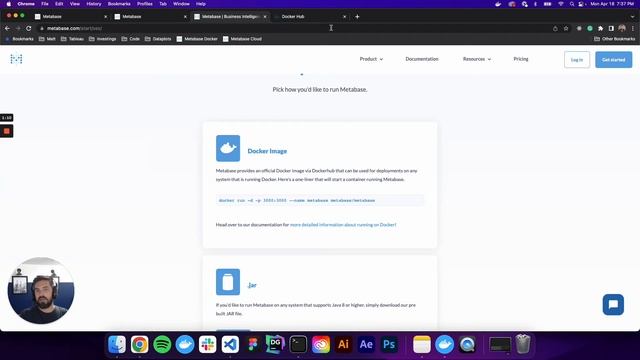Open Google Chrome from the dock
This screenshot has width=640, height=360.
[140, 344]
